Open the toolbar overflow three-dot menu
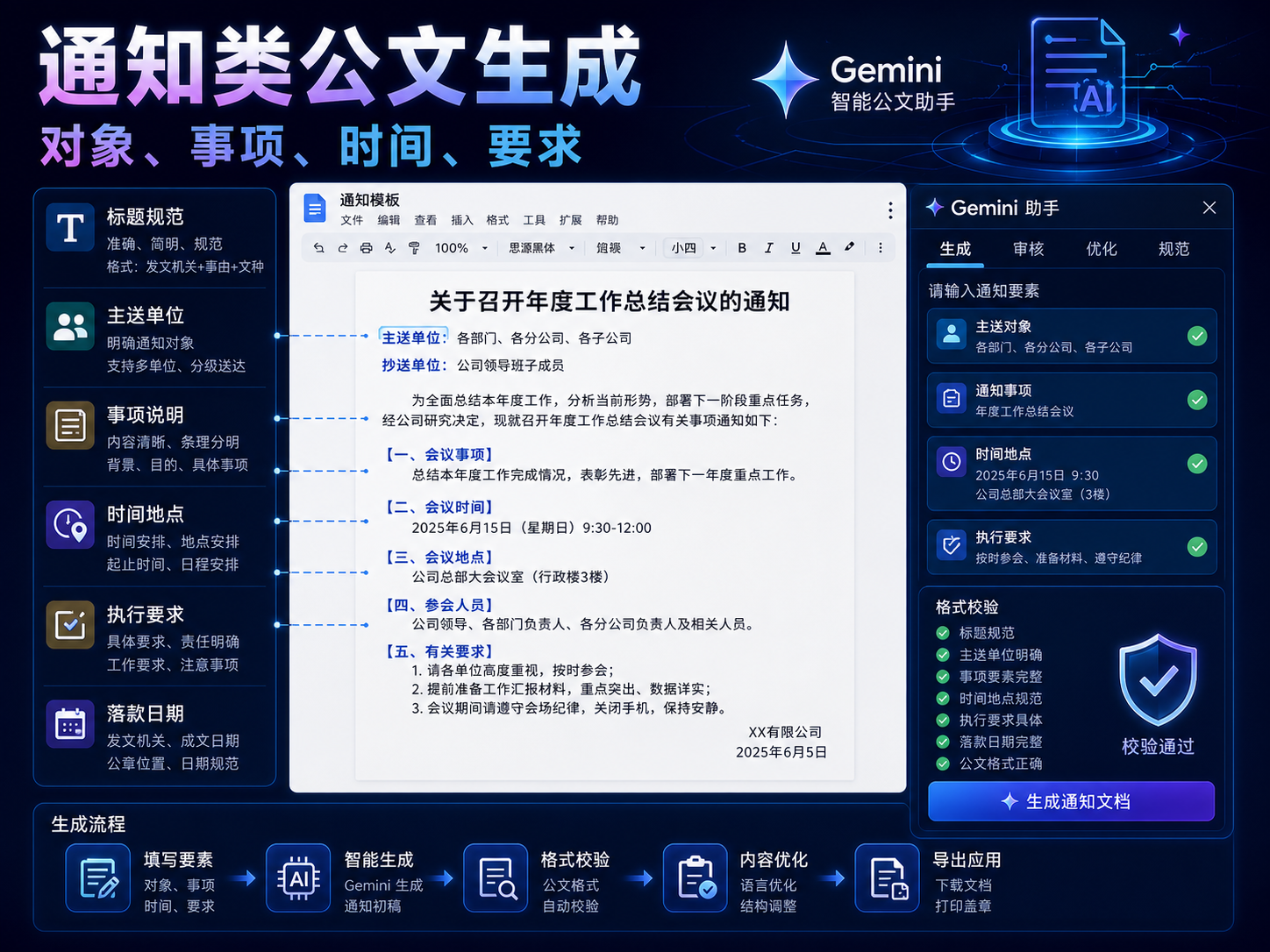Screen dimensions: 1270x952 pyautogui.click(x=880, y=248)
